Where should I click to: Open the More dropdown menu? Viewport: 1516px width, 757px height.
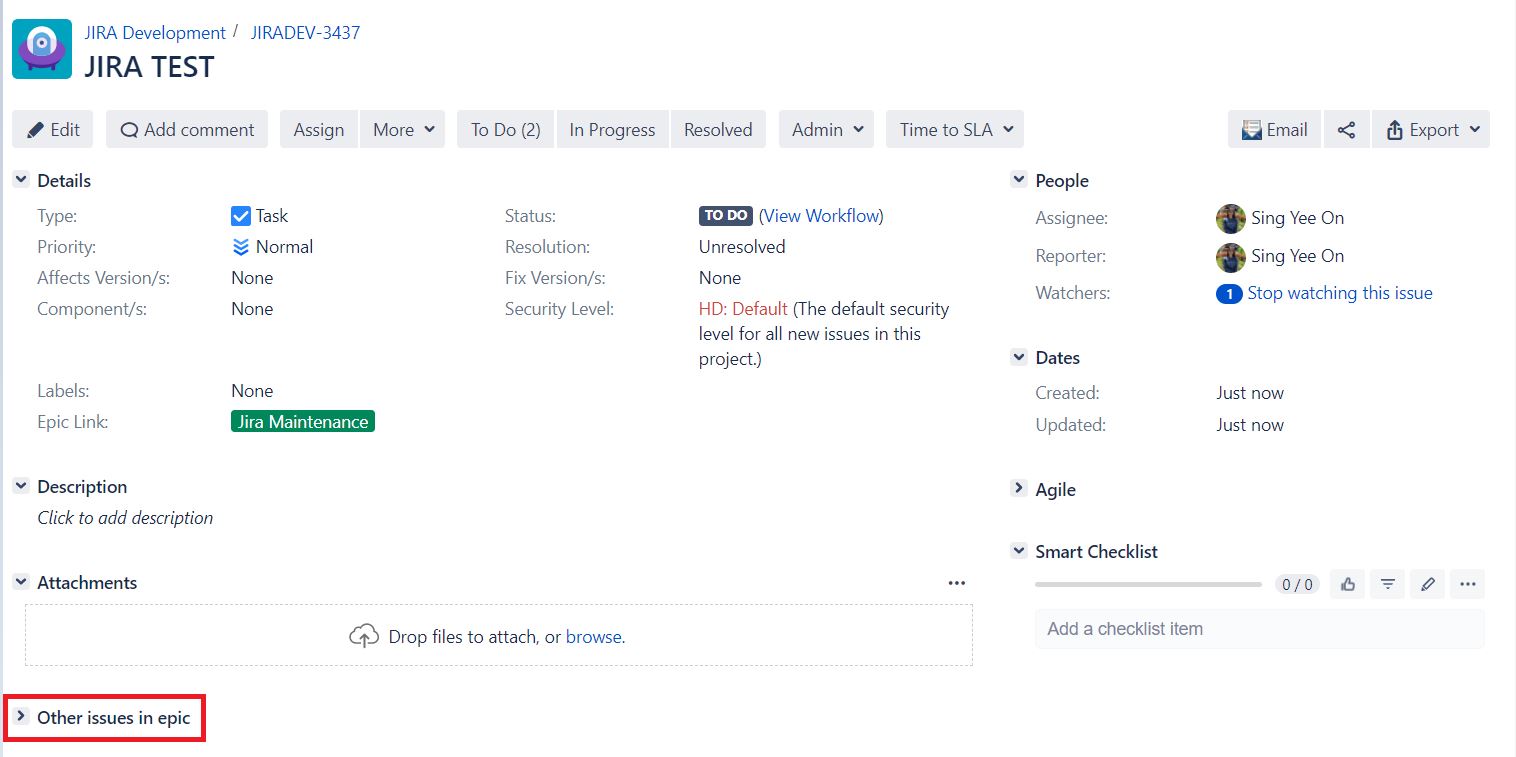[402, 130]
